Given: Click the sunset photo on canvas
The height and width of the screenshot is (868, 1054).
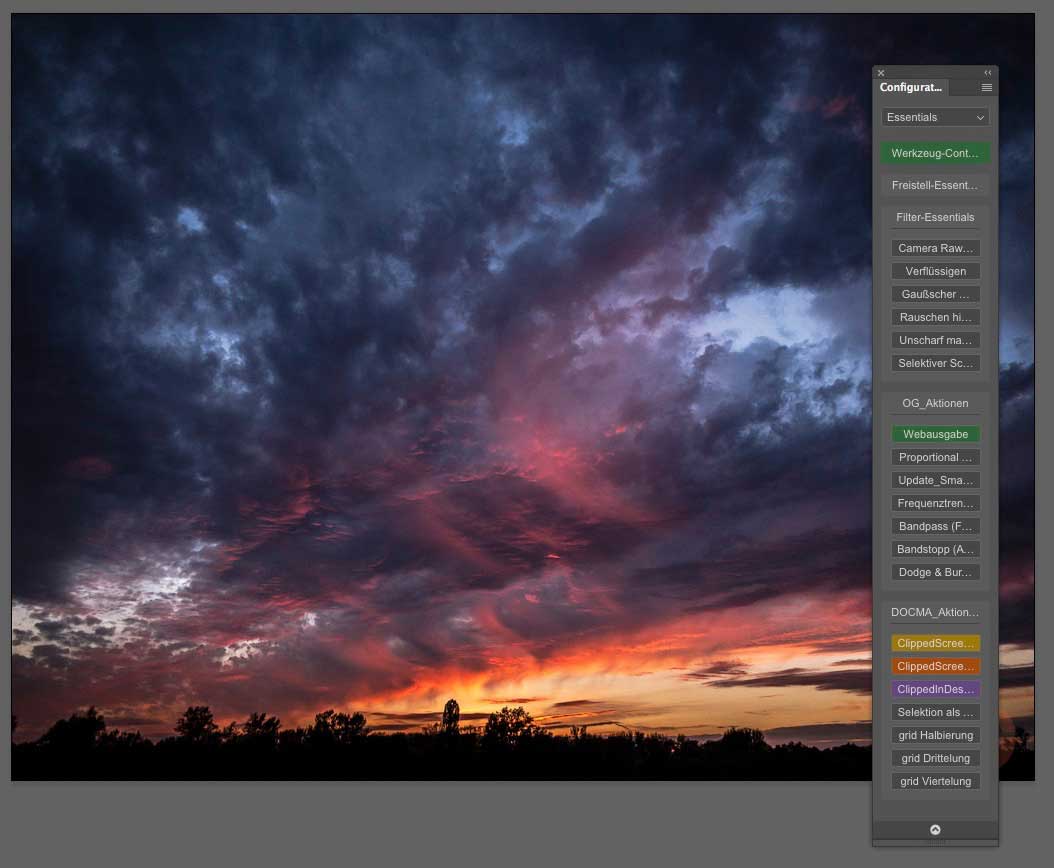Looking at the screenshot, I should [x=440, y=400].
